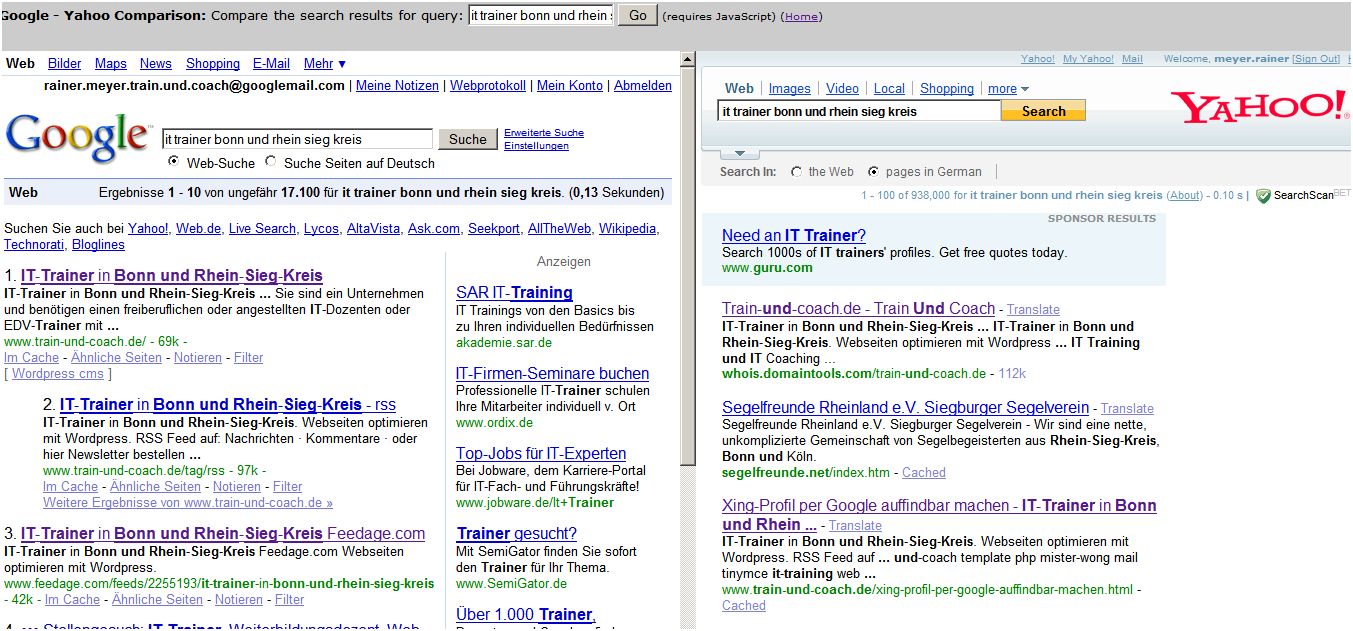This screenshot has height=631, width=1353.
Task: Open Google Shopping tab
Action: coord(213,64)
